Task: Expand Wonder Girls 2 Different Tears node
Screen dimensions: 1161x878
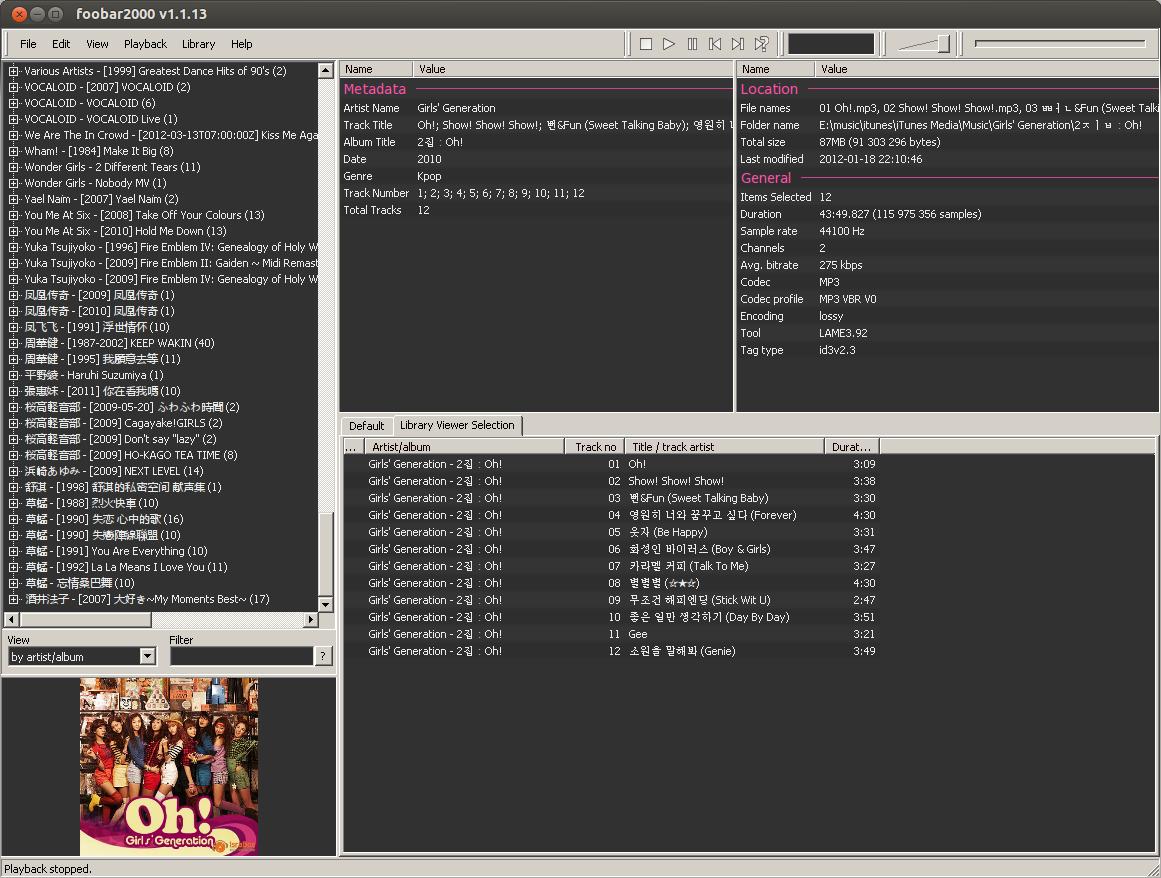Action: (13, 167)
